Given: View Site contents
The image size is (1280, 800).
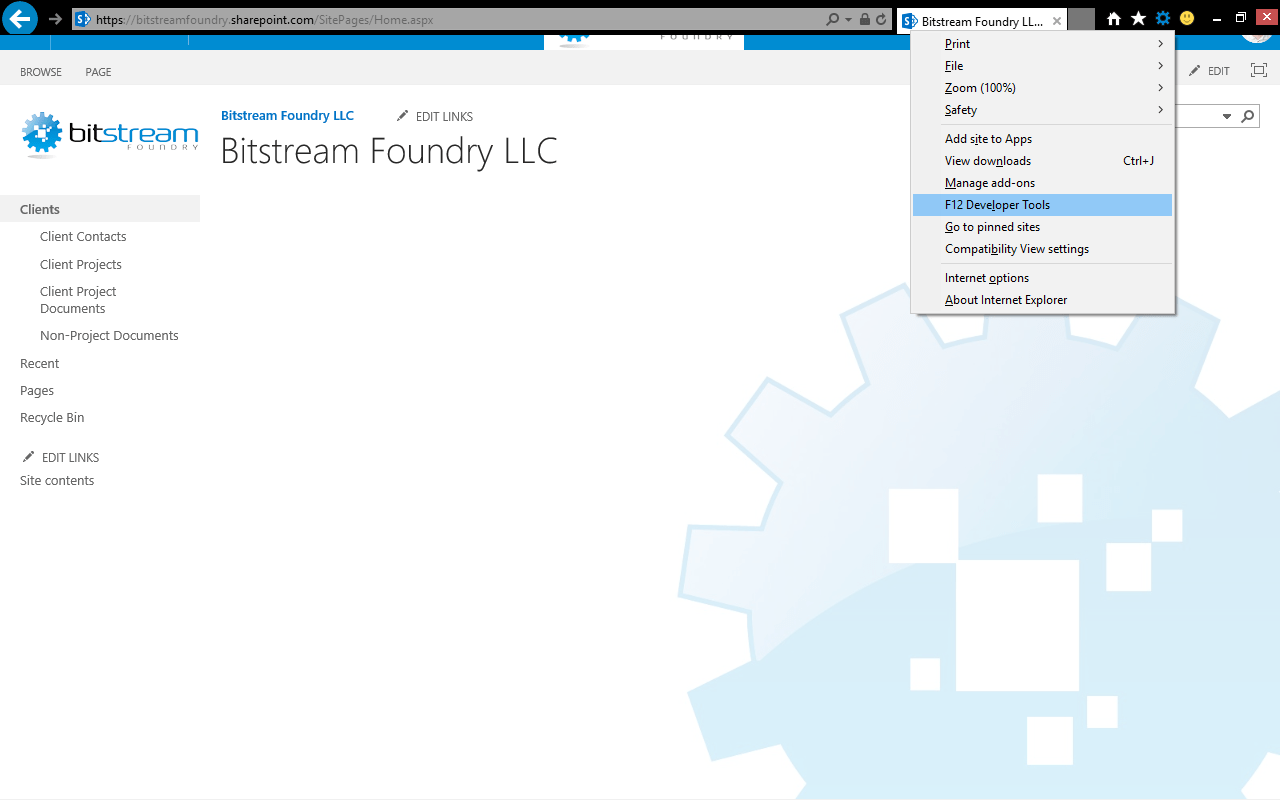Looking at the screenshot, I should 56,480.
